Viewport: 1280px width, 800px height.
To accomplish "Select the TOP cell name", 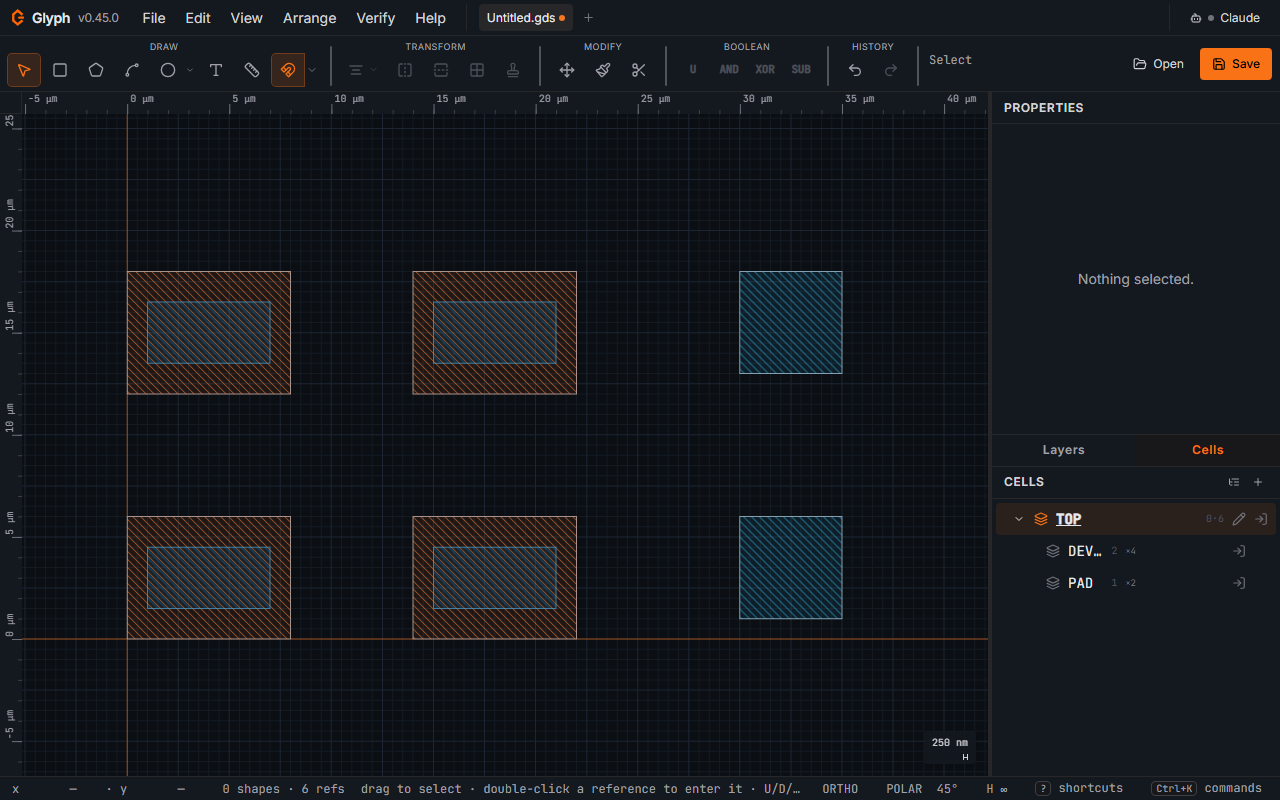I will pyautogui.click(x=1068, y=519).
